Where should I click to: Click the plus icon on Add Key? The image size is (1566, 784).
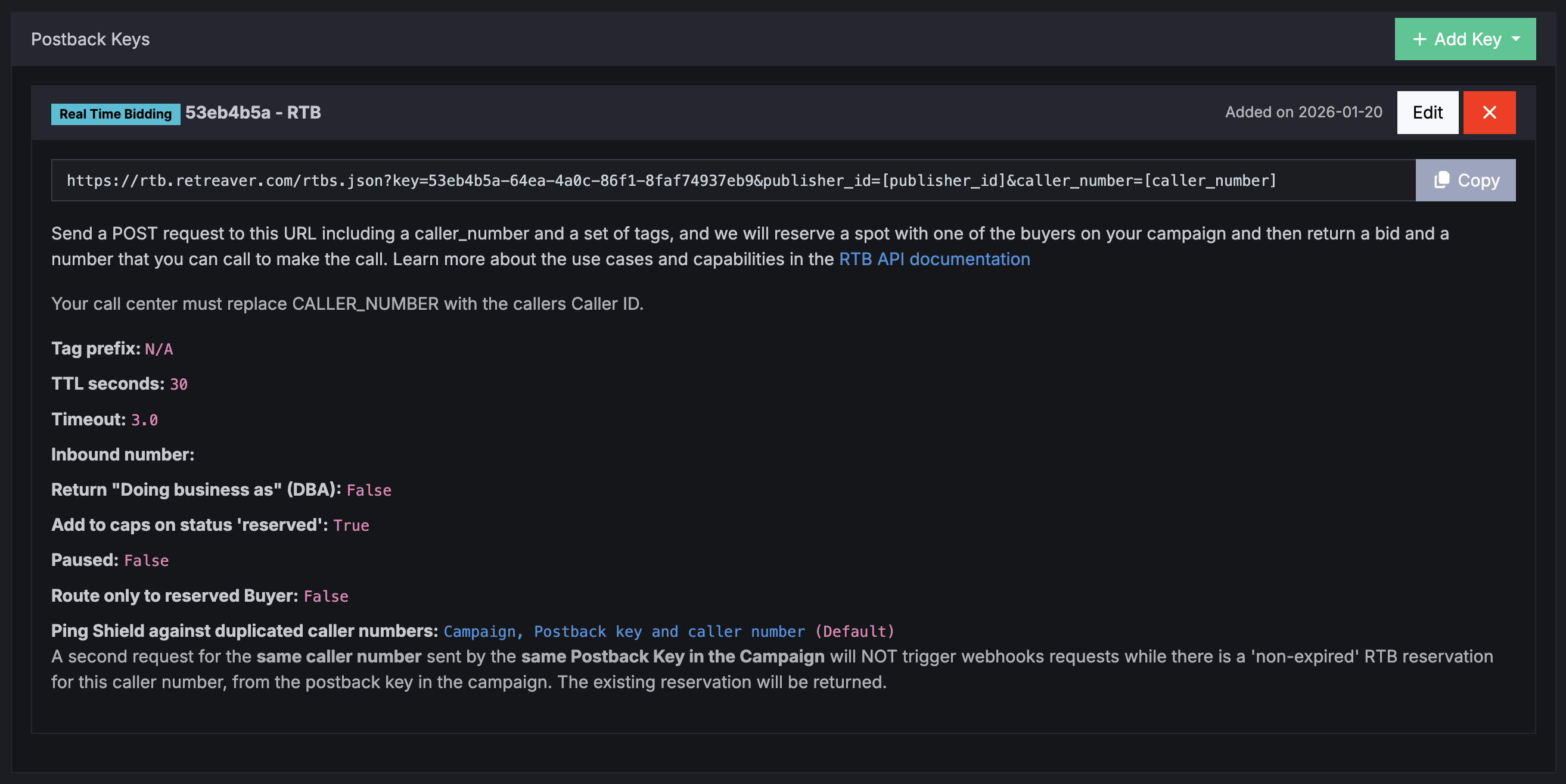(1419, 39)
